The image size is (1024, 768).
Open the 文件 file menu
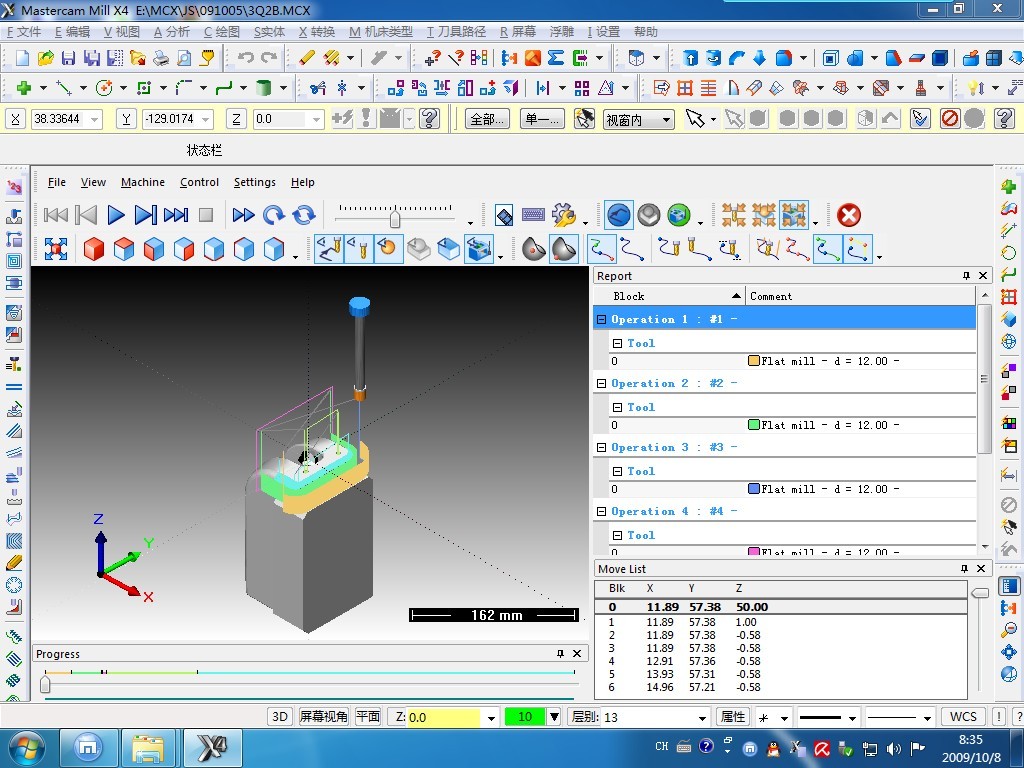coord(24,31)
